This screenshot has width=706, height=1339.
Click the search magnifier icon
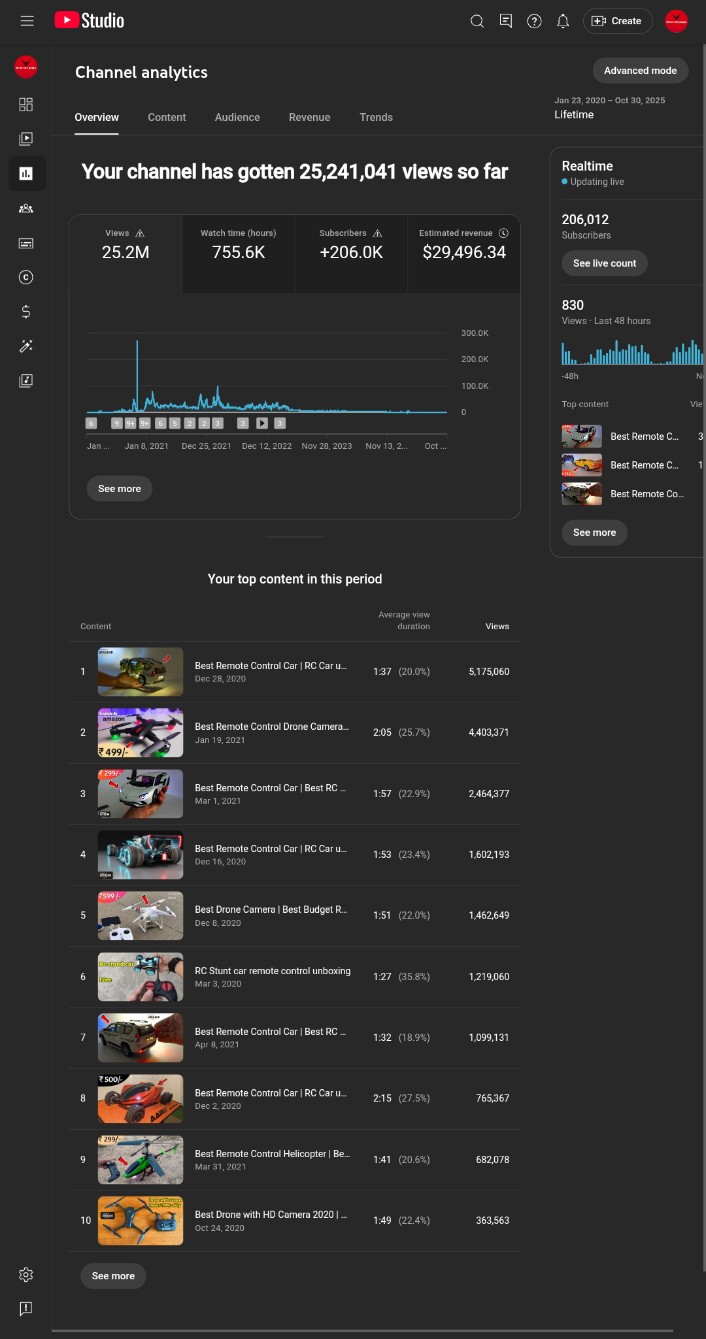coord(477,21)
